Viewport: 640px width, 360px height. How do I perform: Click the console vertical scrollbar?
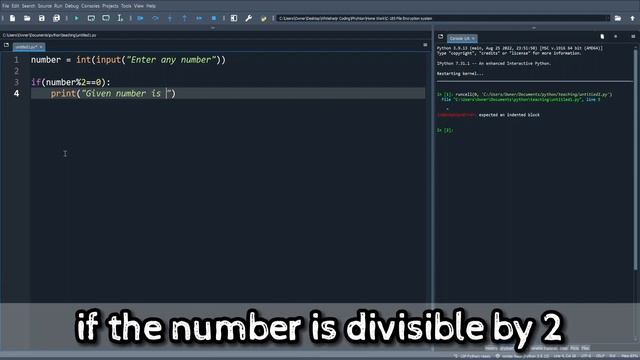(x=636, y=159)
